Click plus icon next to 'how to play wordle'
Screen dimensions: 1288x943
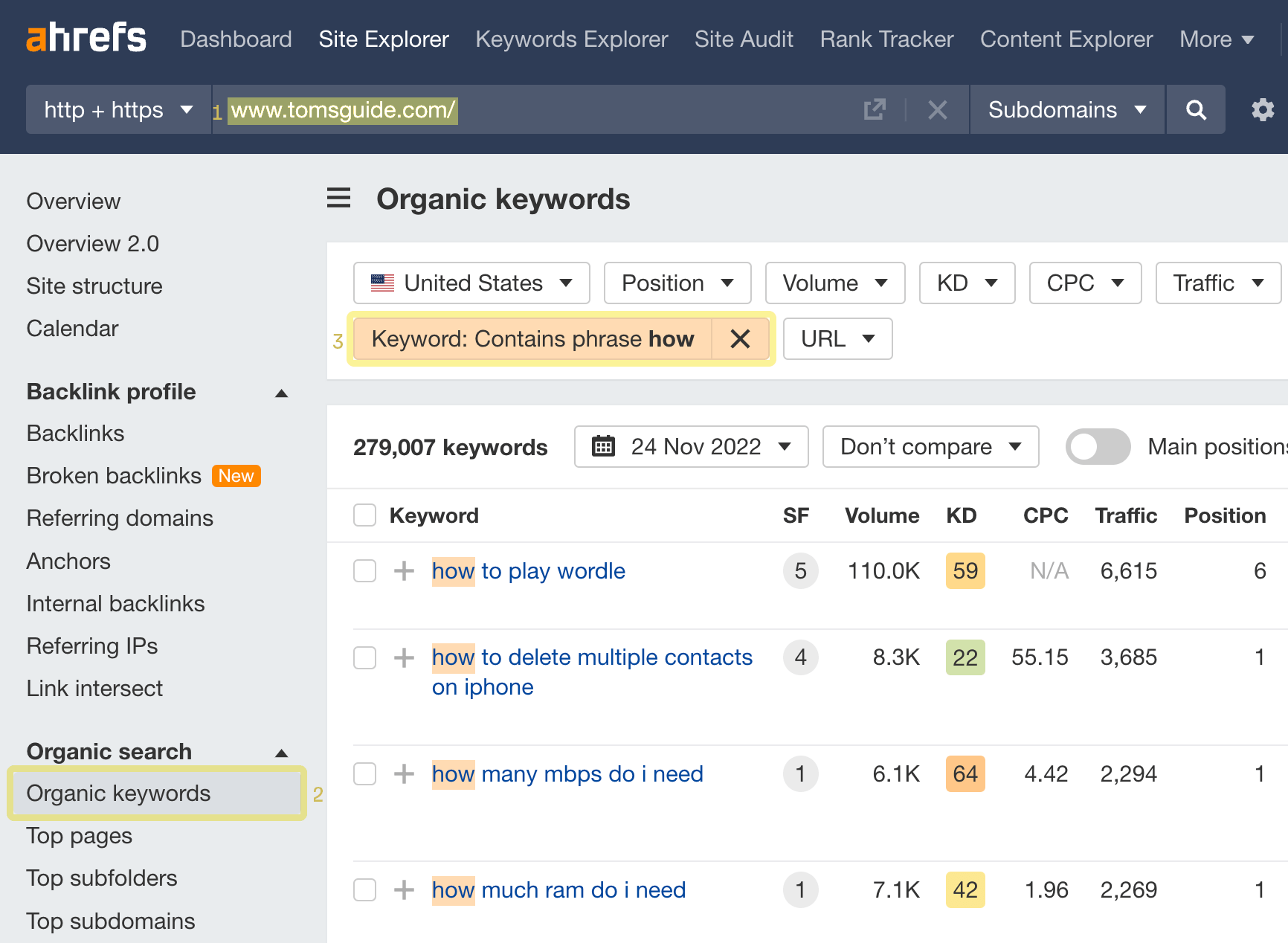click(404, 571)
